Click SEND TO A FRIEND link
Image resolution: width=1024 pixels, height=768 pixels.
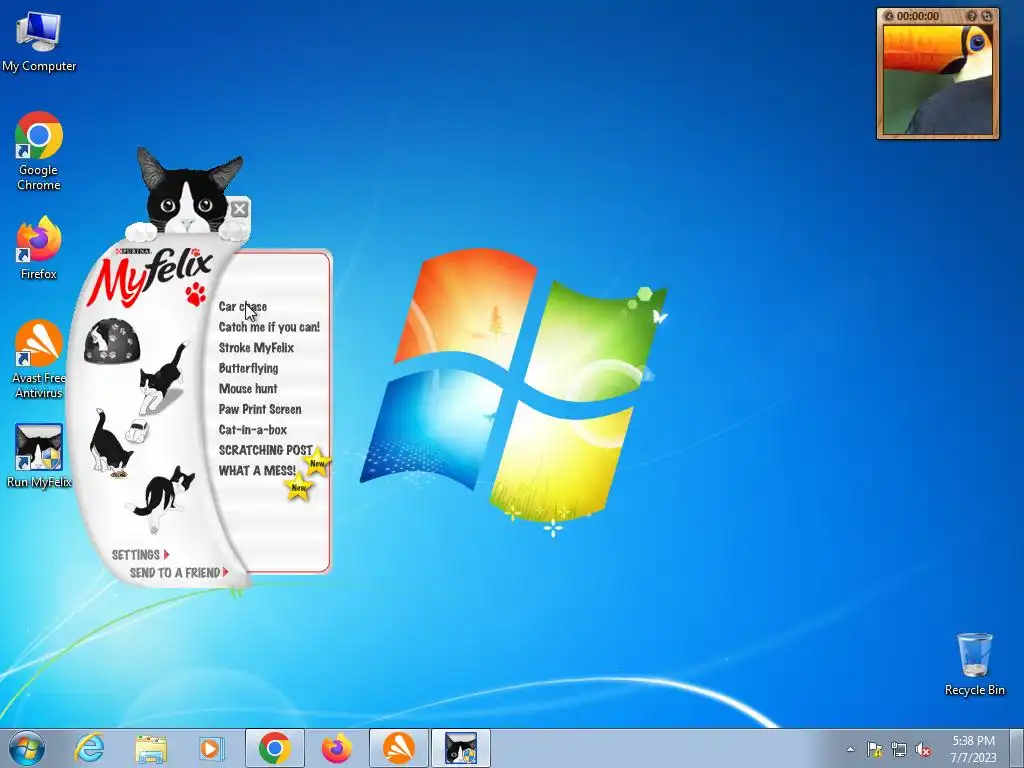click(174, 573)
